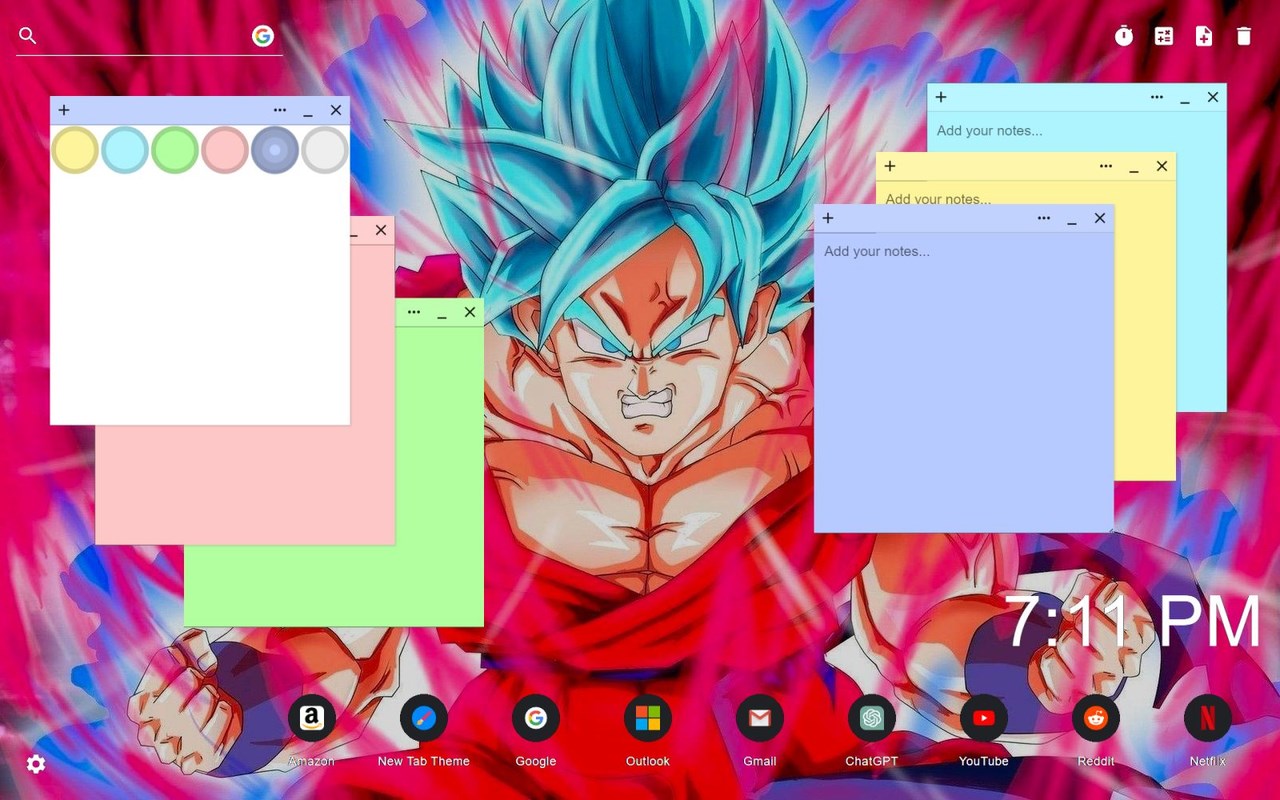Image resolution: width=1280 pixels, height=800 pixels.
Task: Open YouTube shortcut
Action: 984,718
